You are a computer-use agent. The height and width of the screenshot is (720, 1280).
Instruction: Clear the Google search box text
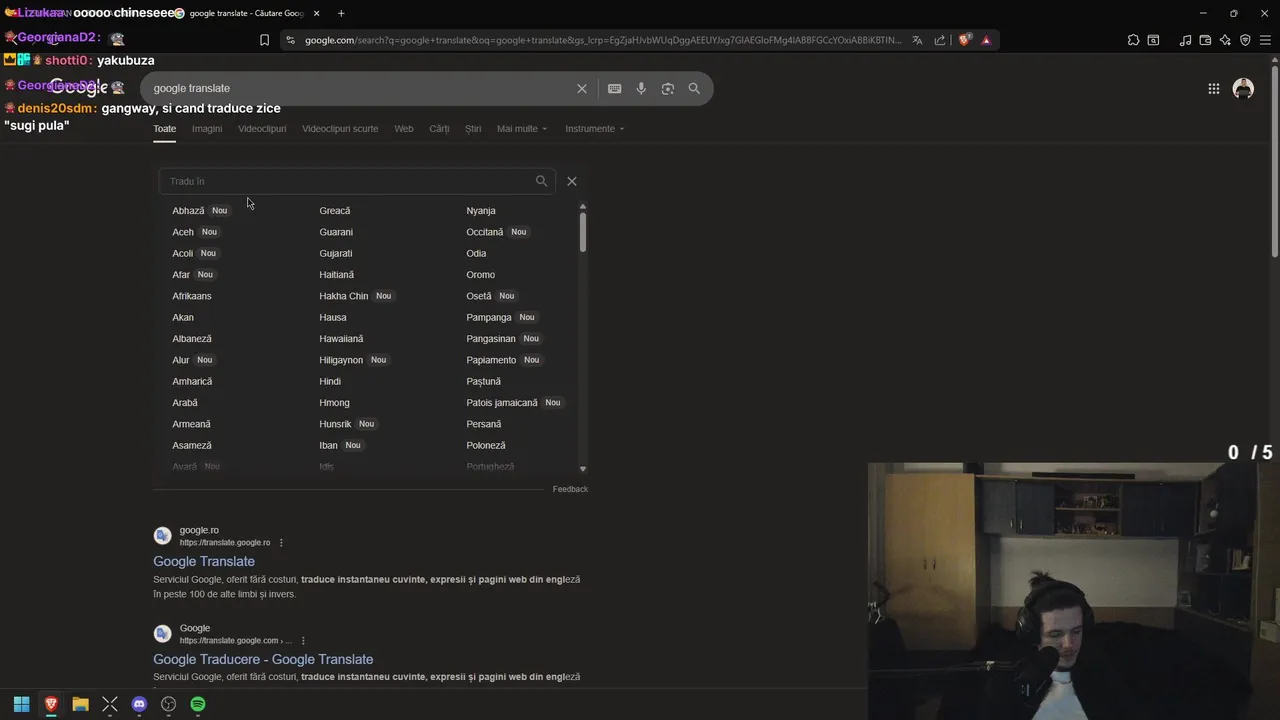point(582,88)
